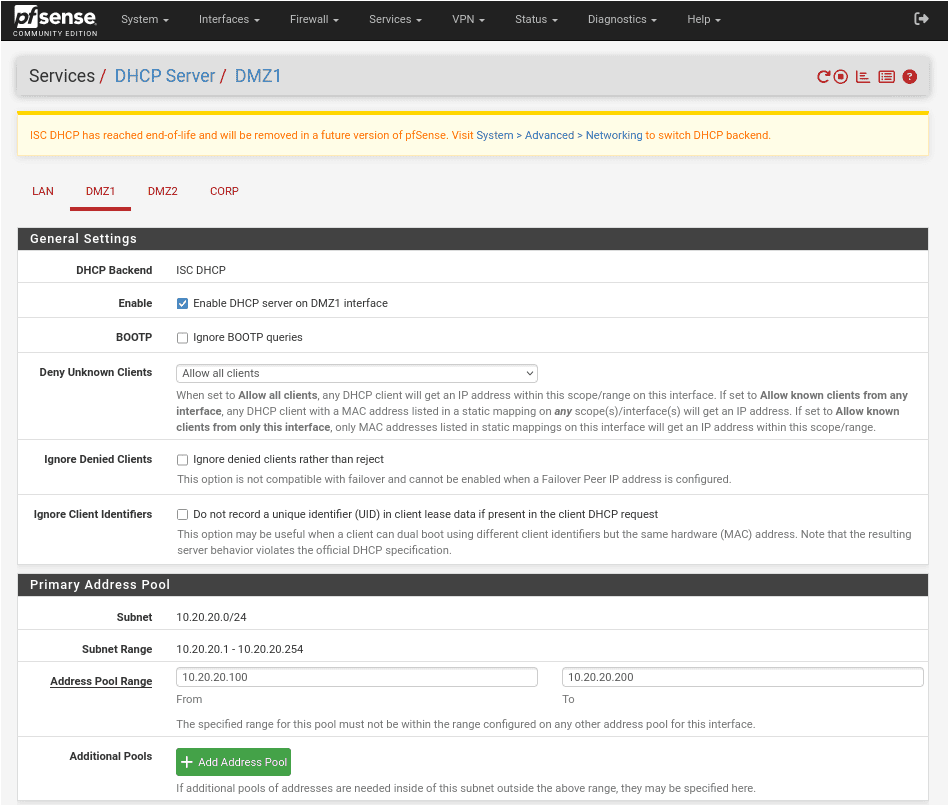The width and height of the screenshot is (949, 806).
Task: Click the Add Address Pool button
Action: 234,762
